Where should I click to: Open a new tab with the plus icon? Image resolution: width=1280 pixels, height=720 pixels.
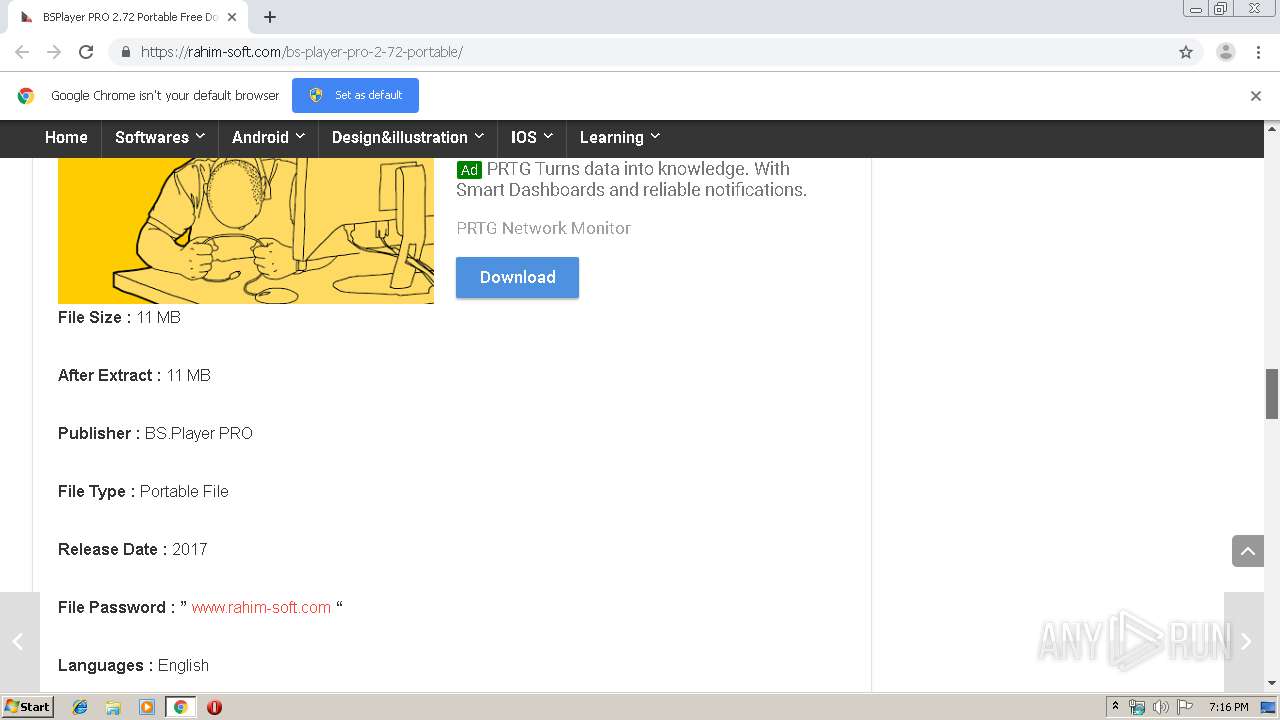269,17
